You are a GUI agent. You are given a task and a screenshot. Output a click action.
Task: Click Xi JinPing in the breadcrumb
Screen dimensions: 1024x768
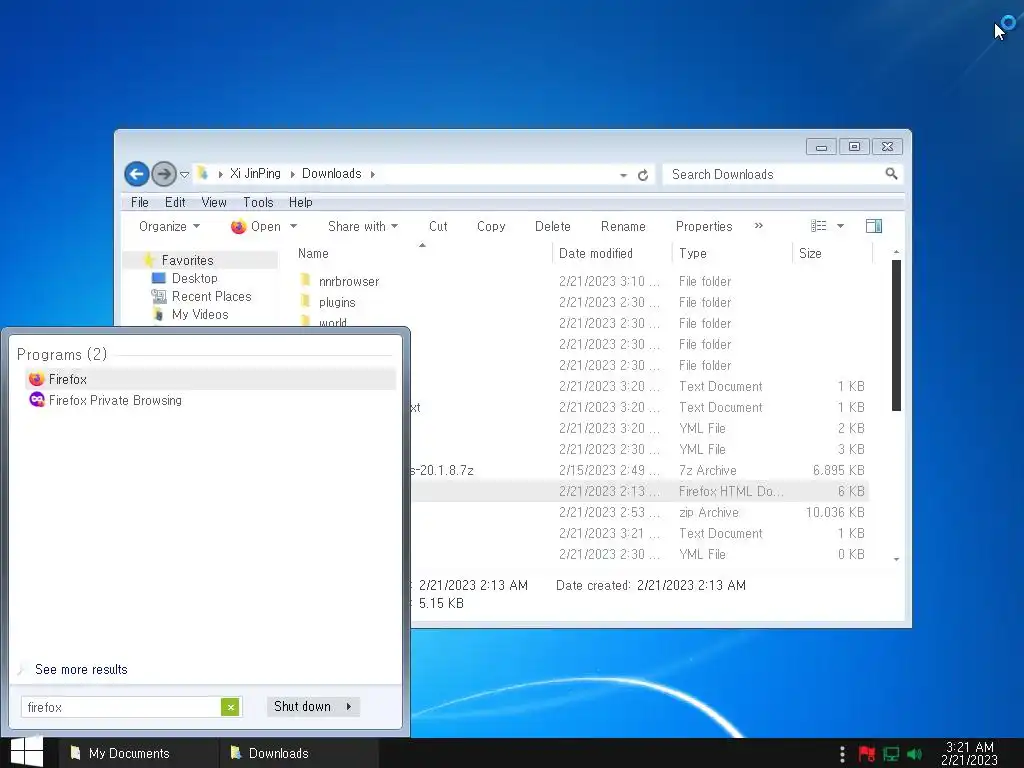[x=255, y=174]
